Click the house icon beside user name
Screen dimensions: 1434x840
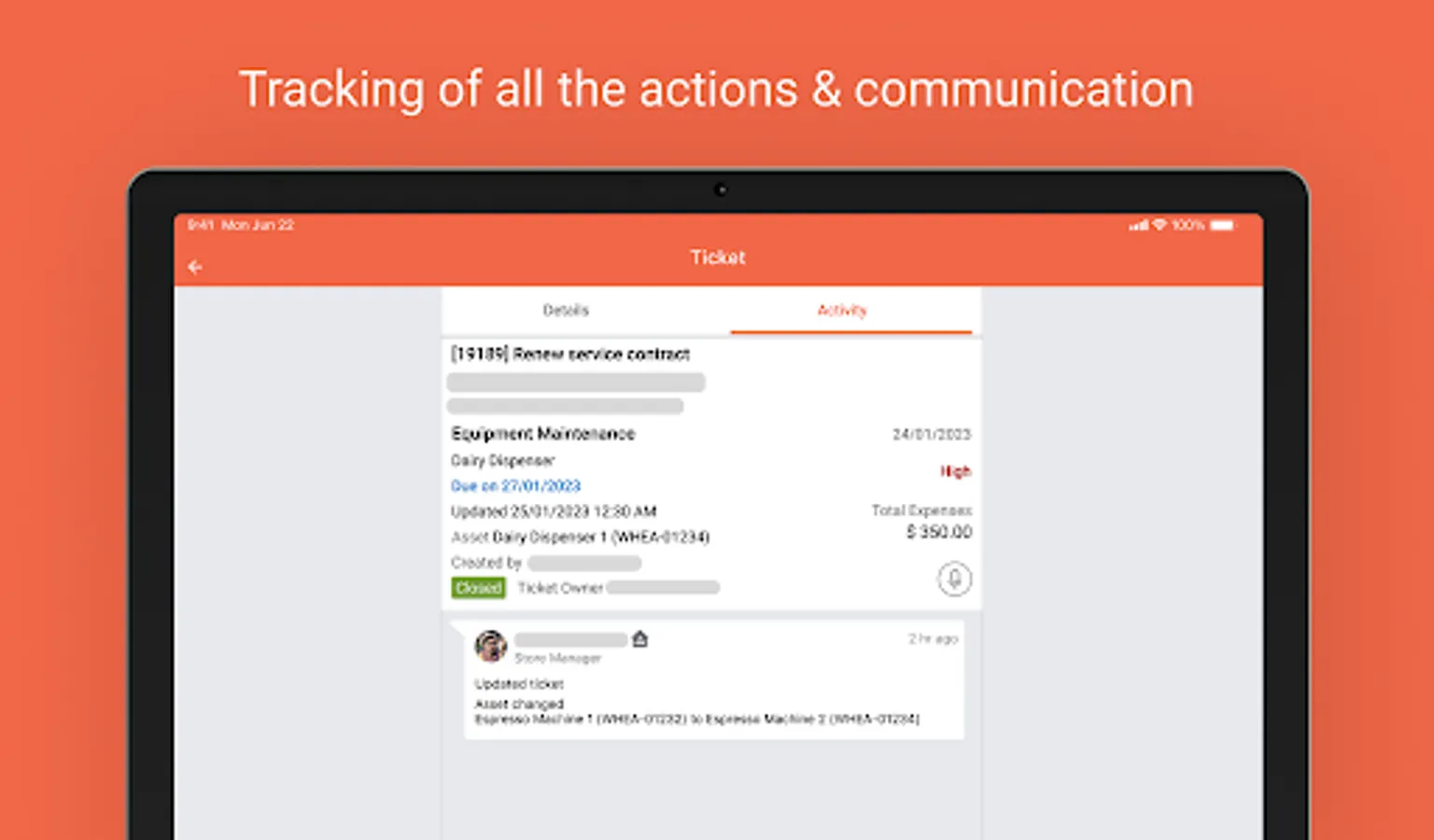tap(640, 639)
